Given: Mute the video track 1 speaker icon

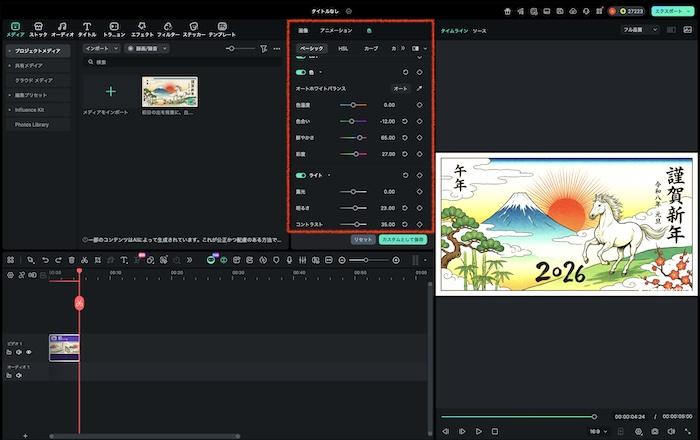Looking at the screenshot, I should click(x=19, y=352).
